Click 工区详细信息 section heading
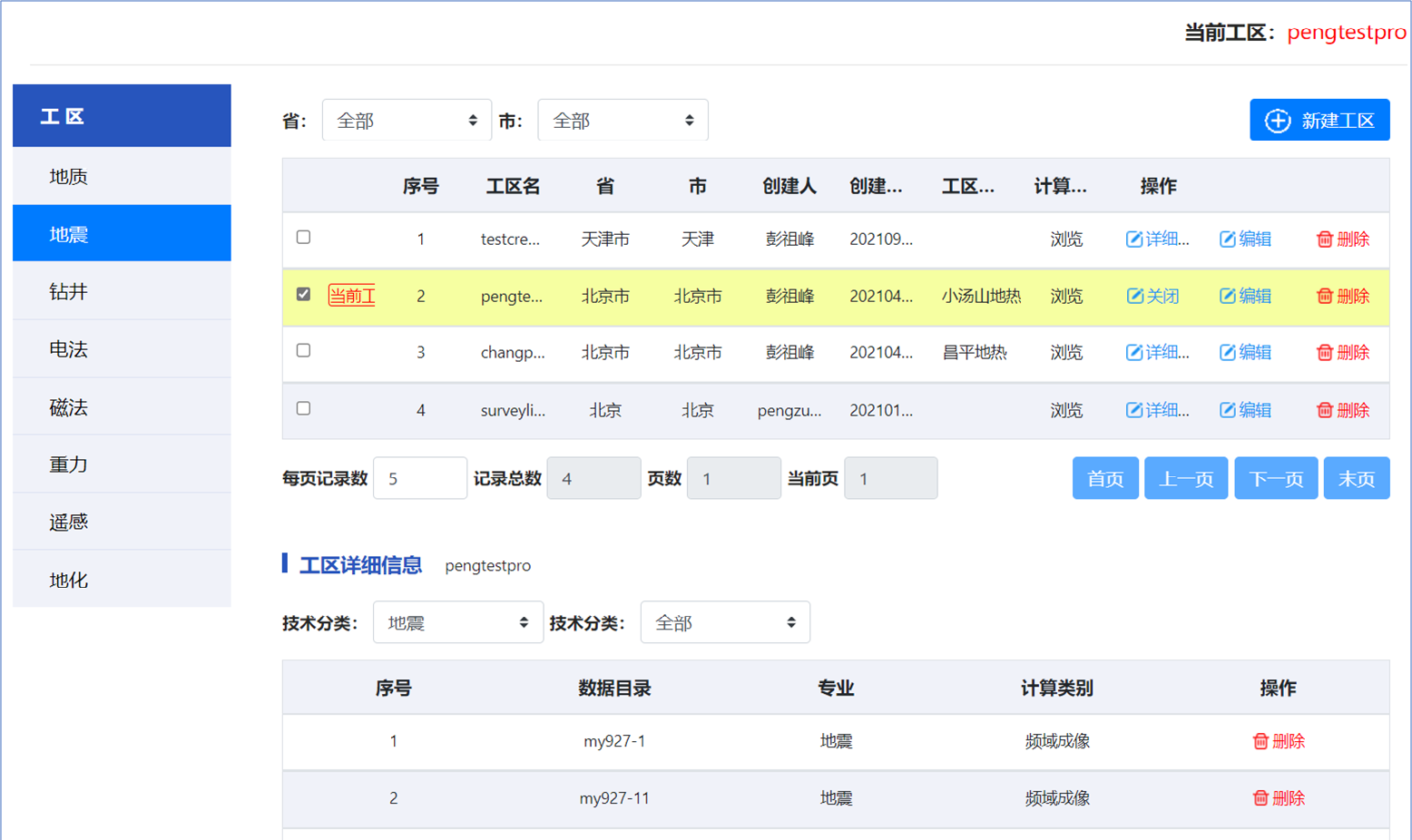The width and height of the screenshot is (1412, 840). [360, 565]
